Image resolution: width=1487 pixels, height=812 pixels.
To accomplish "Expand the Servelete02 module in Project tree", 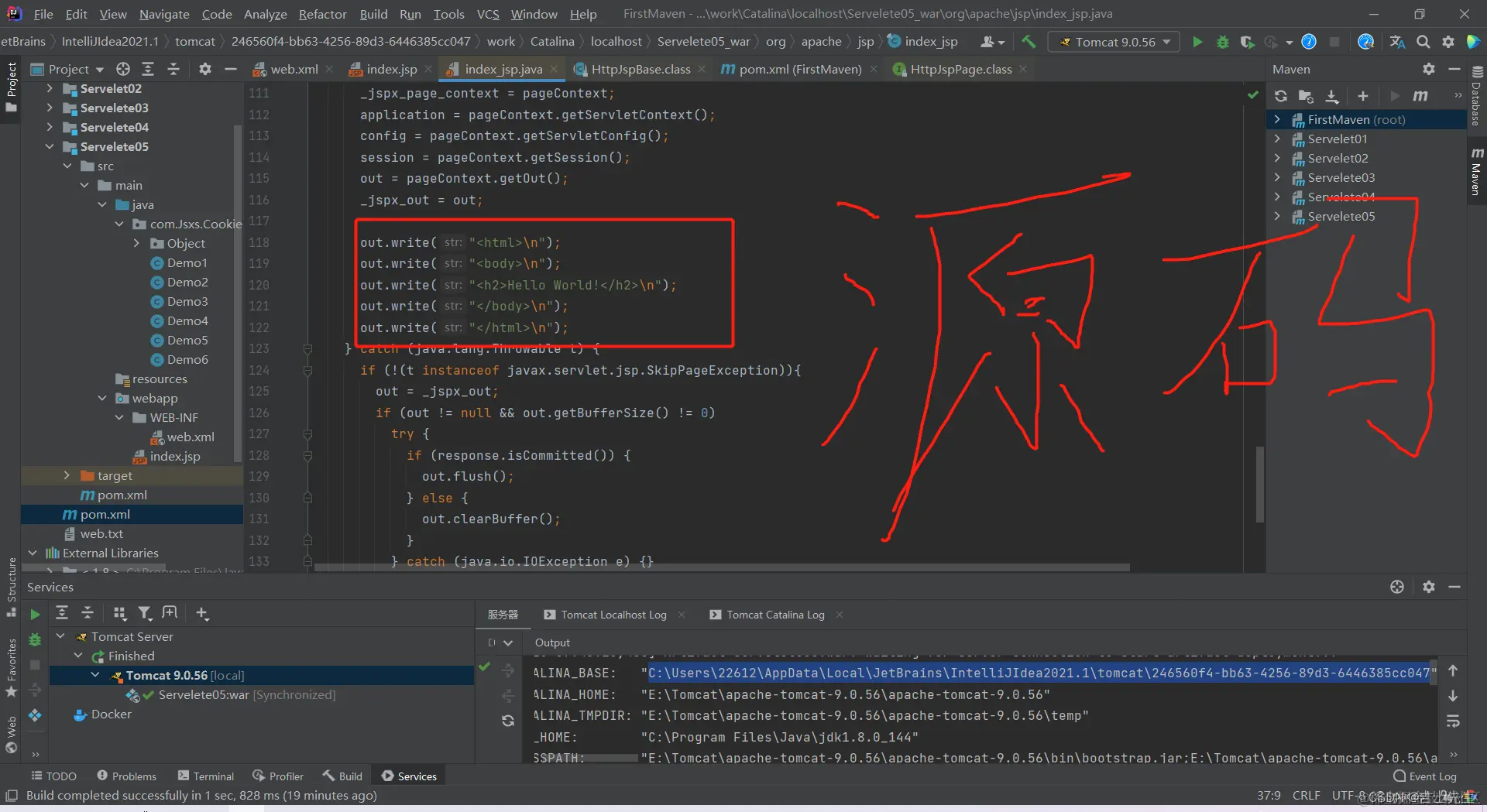I will point(50,88).
